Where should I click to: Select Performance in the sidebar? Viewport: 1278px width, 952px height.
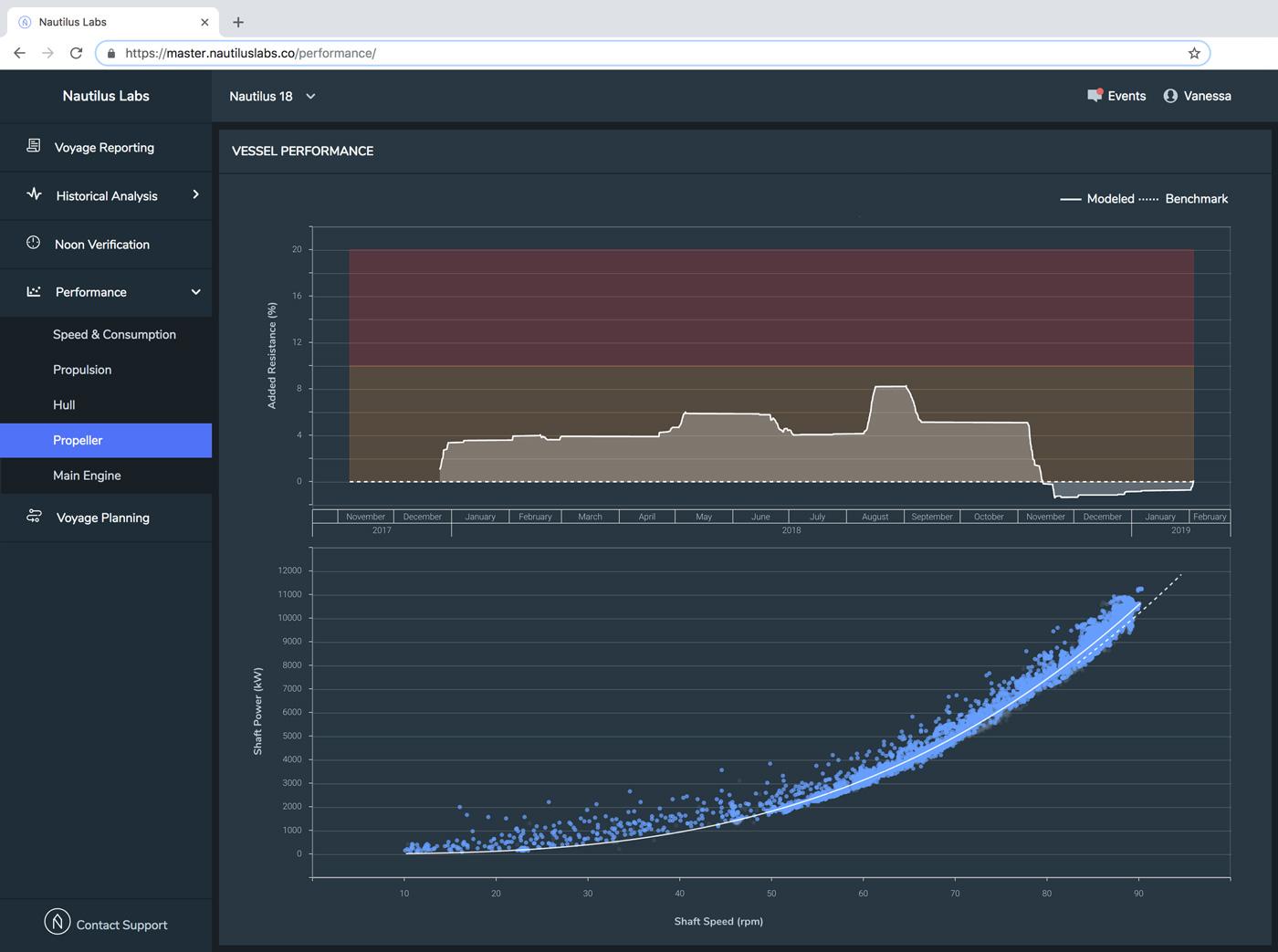[106, 292]
